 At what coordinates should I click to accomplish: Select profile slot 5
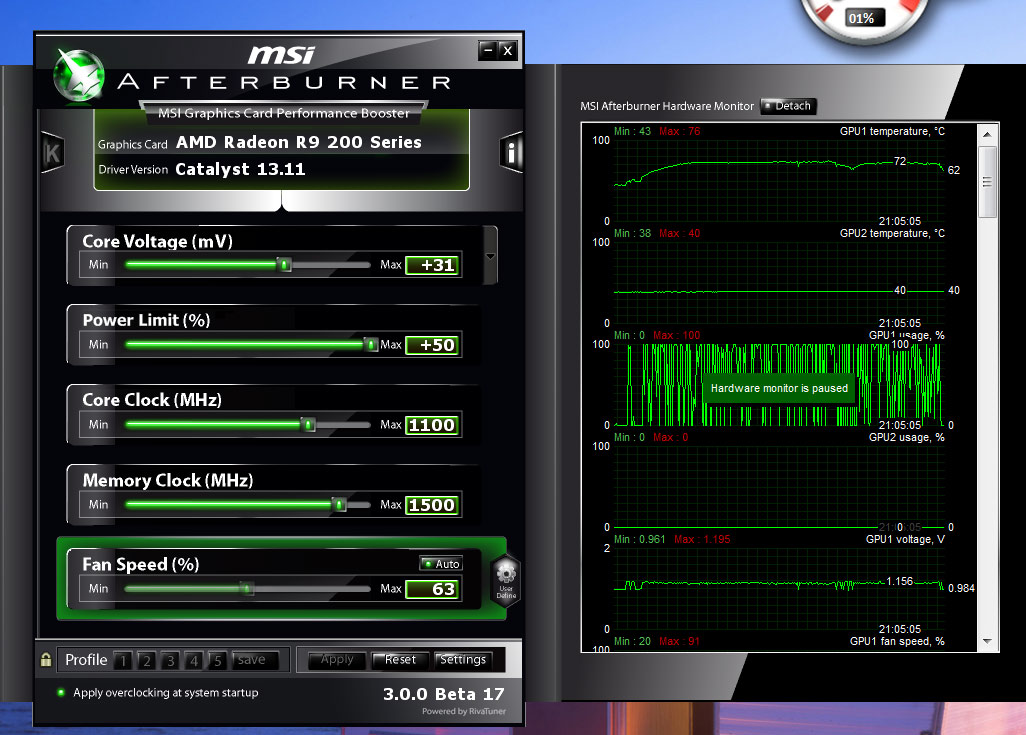click(x=217, y=660)
